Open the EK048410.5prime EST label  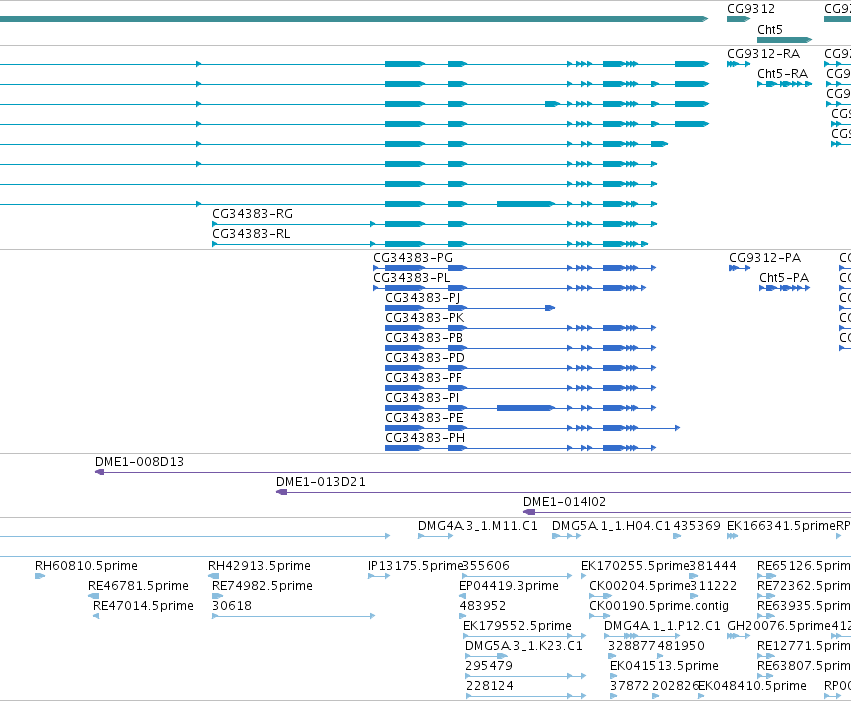(752, 686)
